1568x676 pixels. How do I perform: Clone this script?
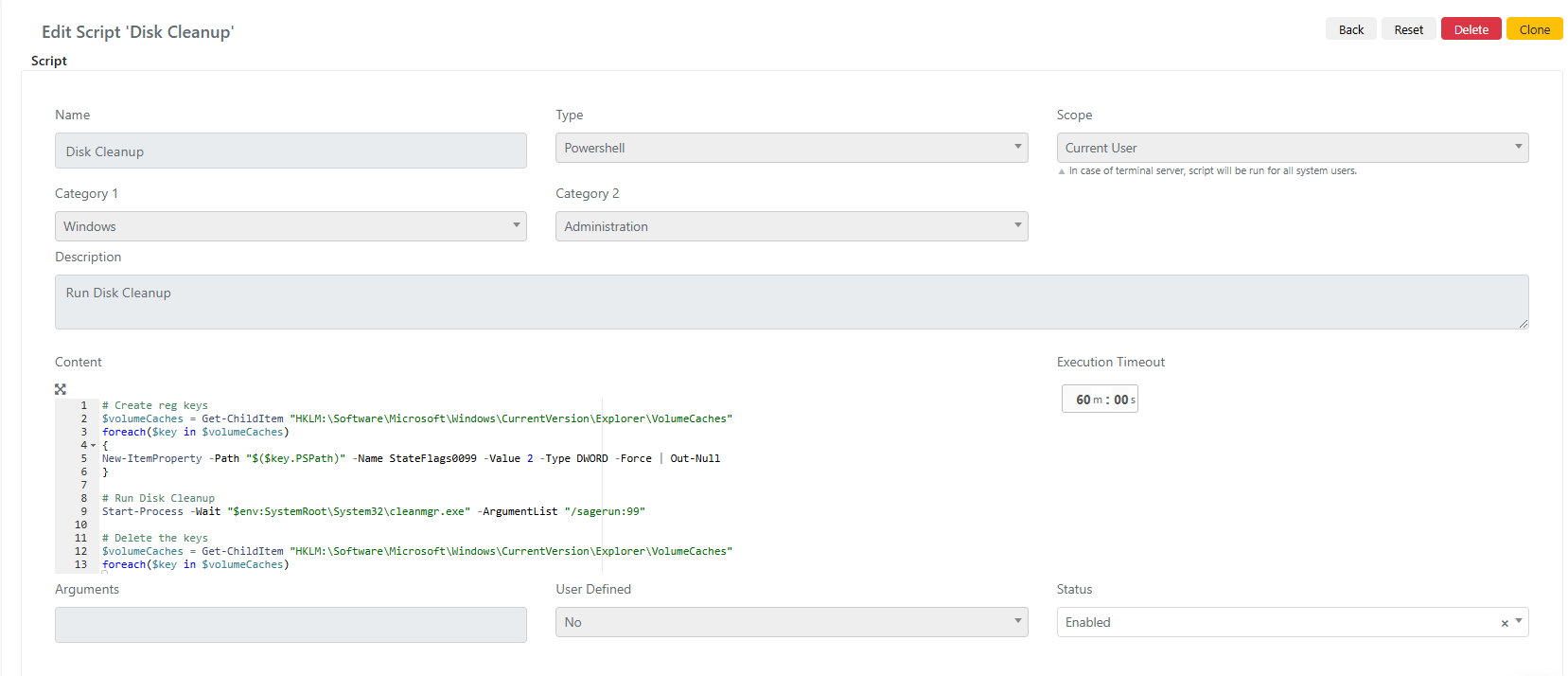click(1534, 29)
